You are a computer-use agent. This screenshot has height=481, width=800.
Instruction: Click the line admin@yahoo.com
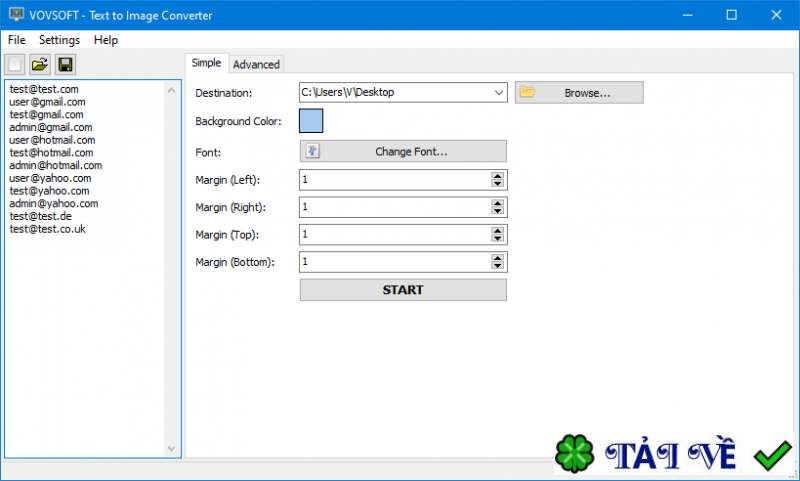tap(54, 204)
